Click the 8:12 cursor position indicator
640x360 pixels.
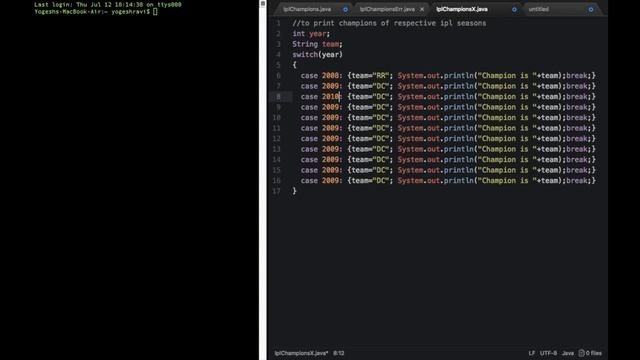pyautogui.click(x=339, y=353)
